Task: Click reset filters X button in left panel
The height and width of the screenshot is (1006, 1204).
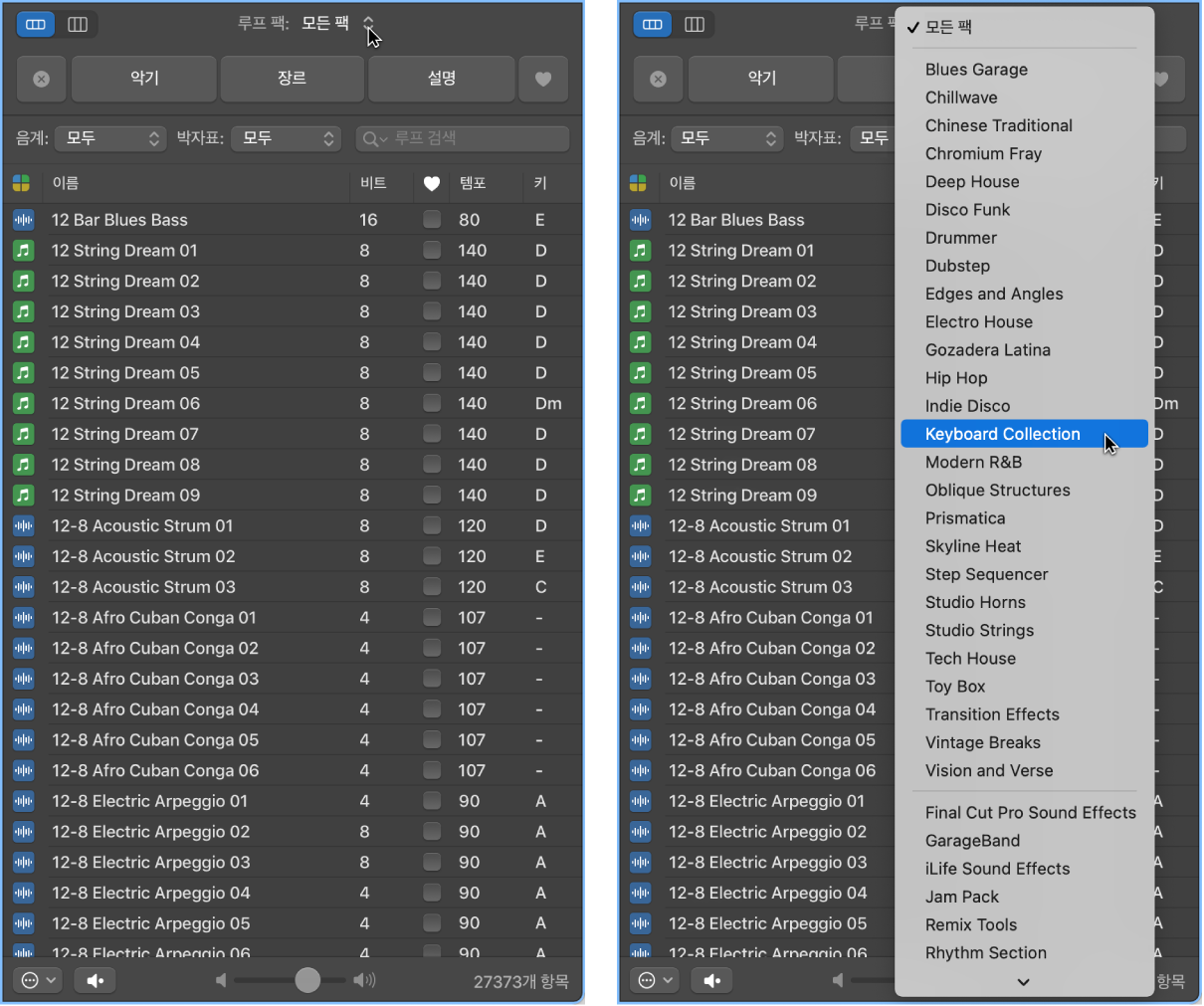Action: click(42, 79)
